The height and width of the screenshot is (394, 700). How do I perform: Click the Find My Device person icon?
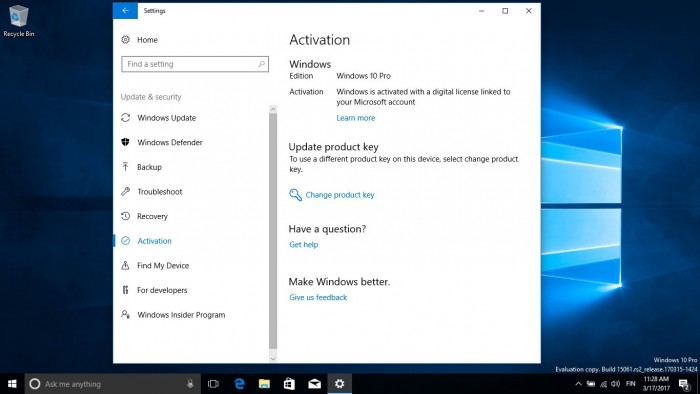pos(125,265)
